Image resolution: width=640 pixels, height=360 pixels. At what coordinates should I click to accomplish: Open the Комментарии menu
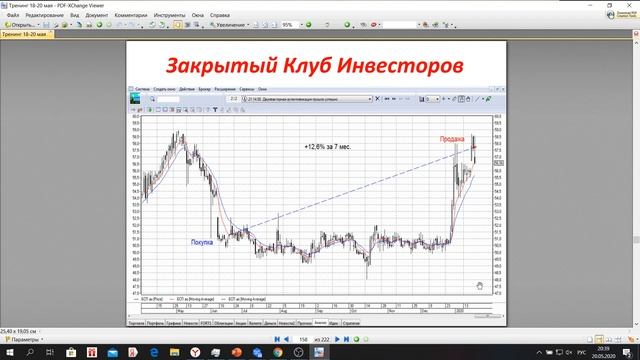(x=131, y=15)
